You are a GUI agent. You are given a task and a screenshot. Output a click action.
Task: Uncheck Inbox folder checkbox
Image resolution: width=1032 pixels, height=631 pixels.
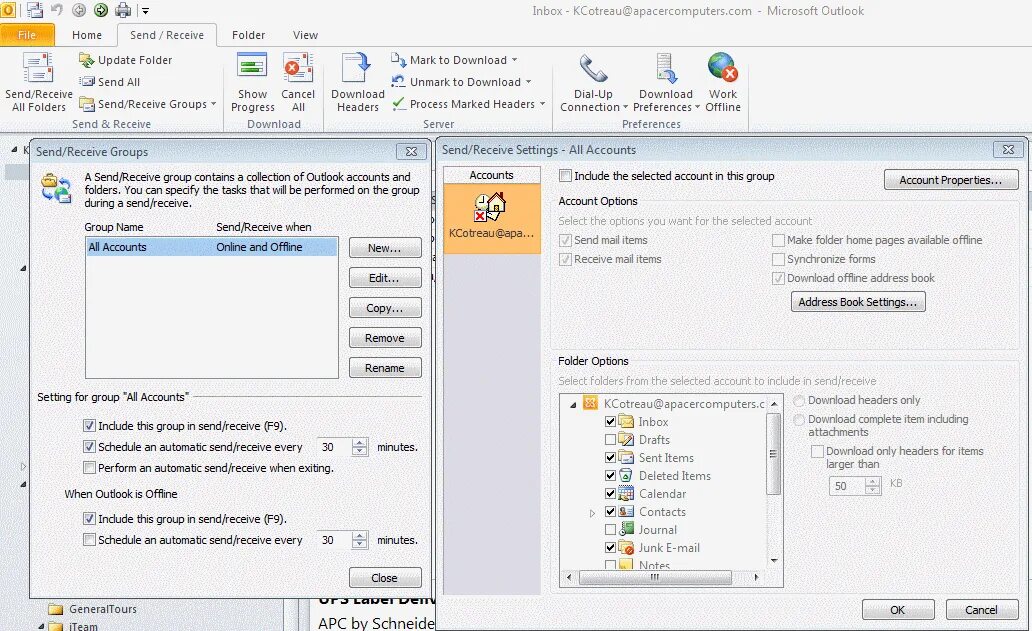[x=610, y=422]
